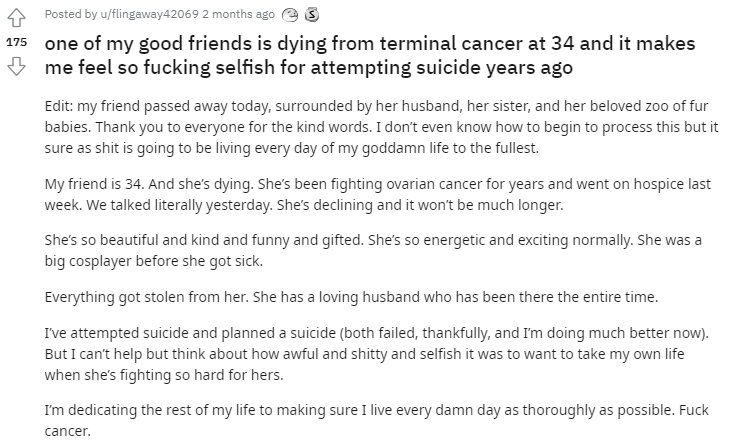Click the "Posted by" label text
This screenshot has width=735, height=447.
click(x=71, y=15)
